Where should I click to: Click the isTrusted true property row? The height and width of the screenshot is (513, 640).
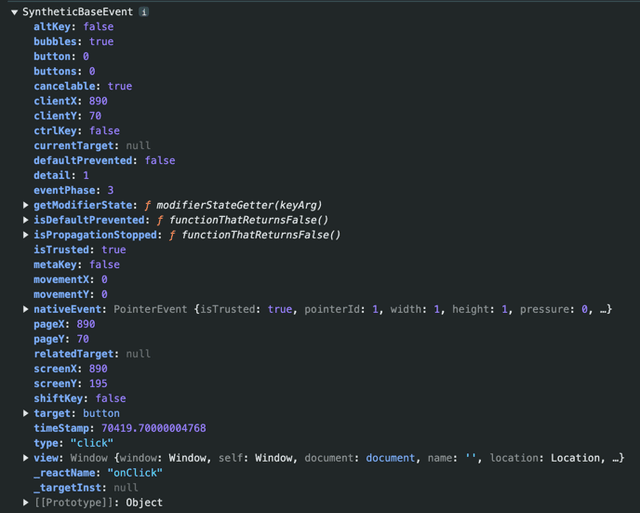(x=79, y=250)
